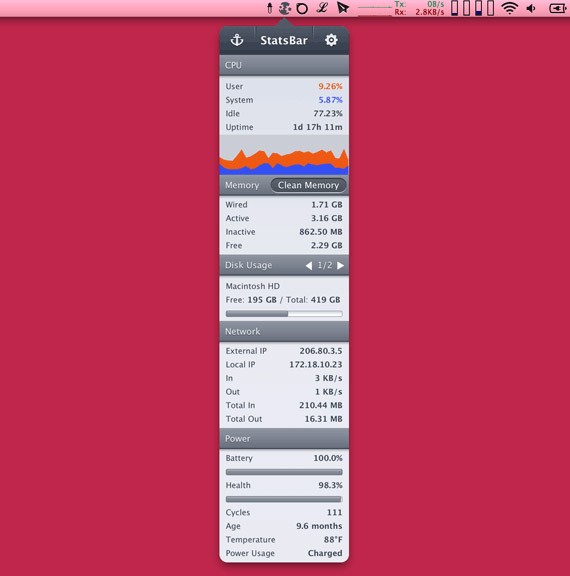Click the CPU section header
Screen dimensions: 570x576
tap(284, 65)
